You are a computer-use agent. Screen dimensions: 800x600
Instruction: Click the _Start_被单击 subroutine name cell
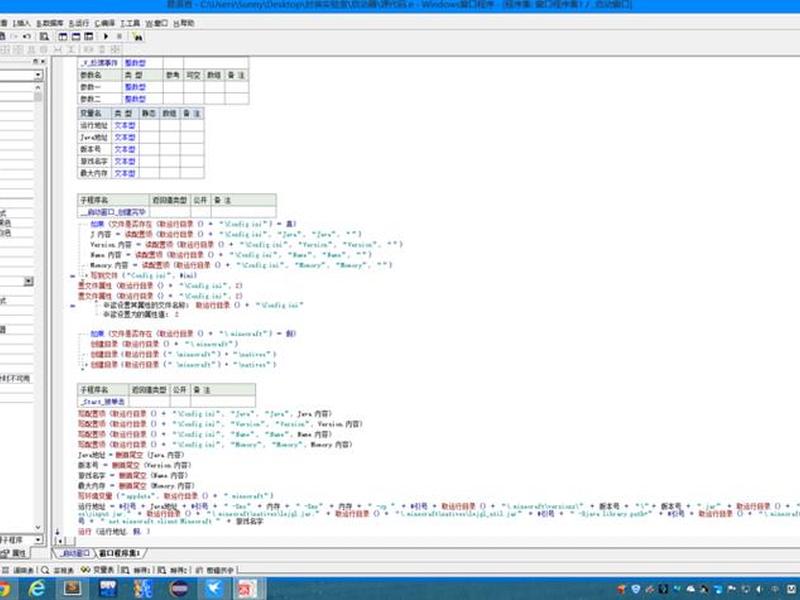click(103, 402)
